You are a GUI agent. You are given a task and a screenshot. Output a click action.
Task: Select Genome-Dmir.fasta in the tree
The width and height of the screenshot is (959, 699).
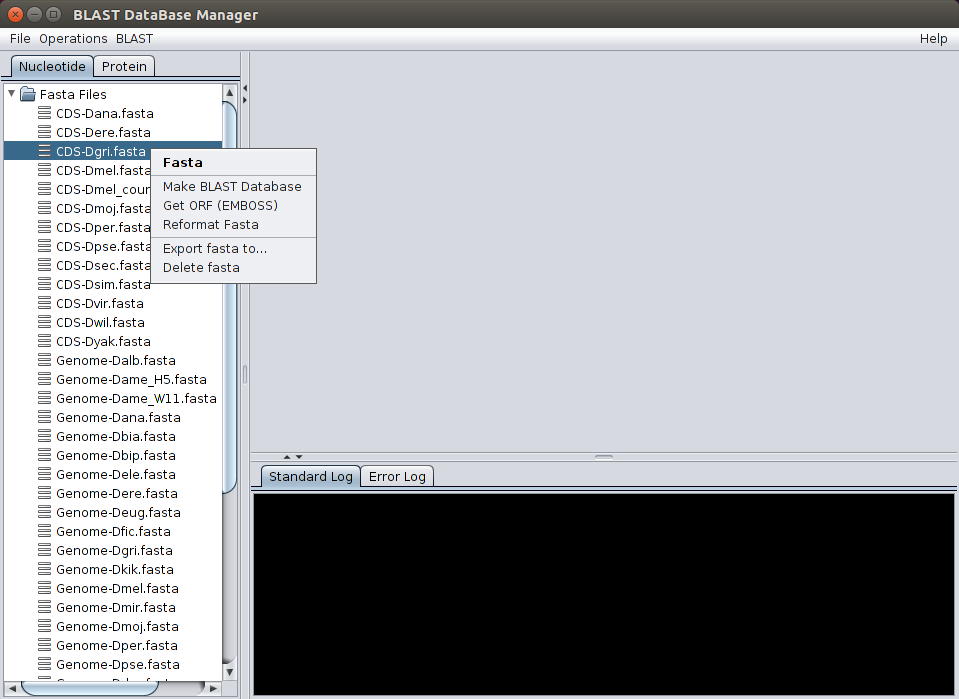pyautogui.click(x=116, y=607)
